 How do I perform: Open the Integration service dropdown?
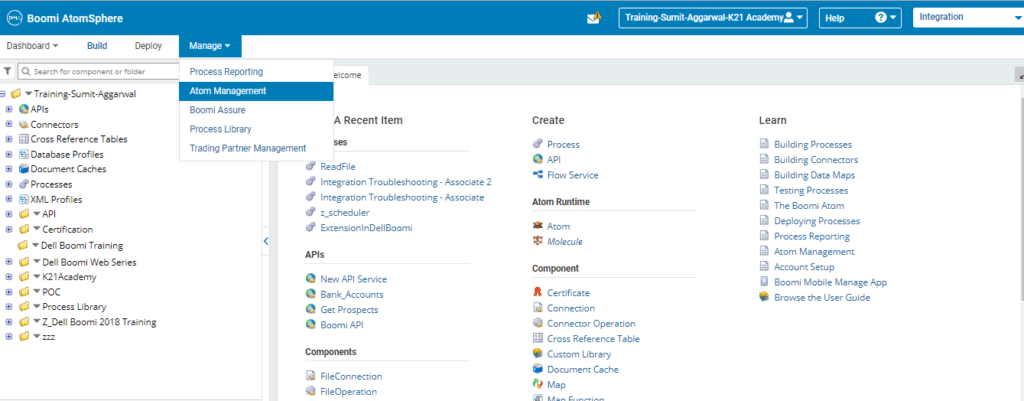coord(968,18)
